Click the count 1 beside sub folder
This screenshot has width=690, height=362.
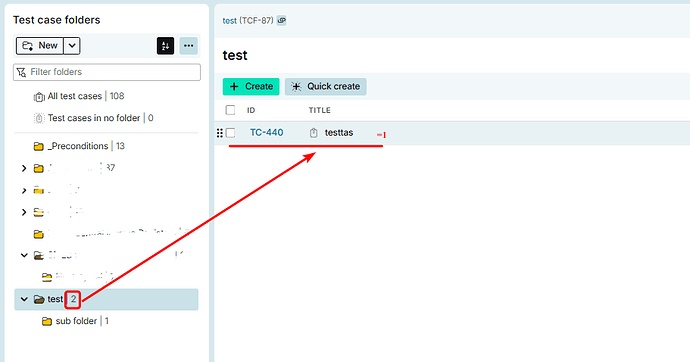pyautogui.click(x=106, y=322)
